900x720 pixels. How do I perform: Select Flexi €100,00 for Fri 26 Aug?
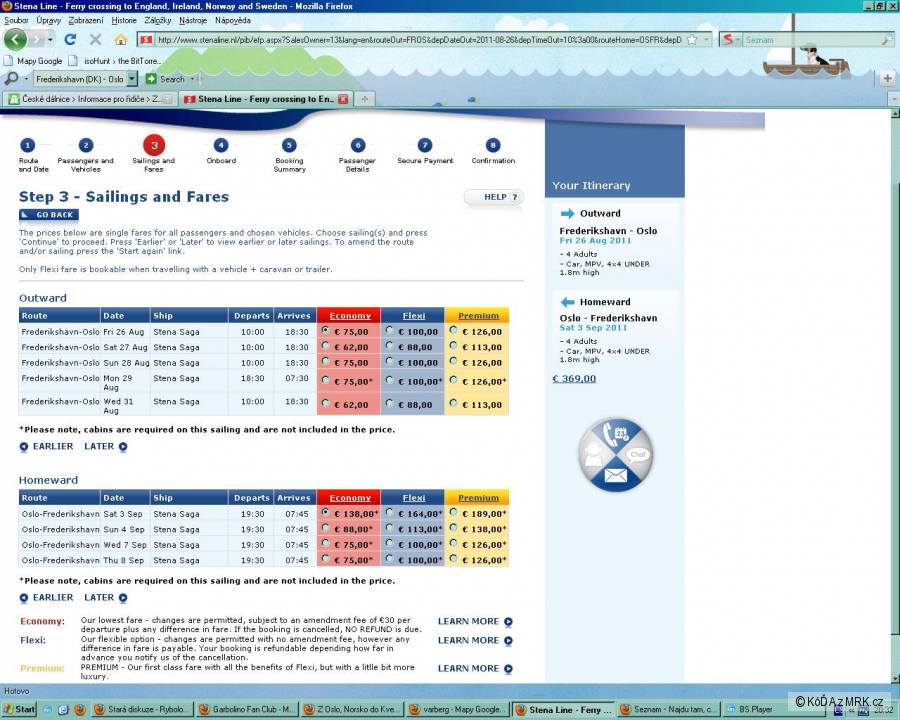[390, 330]
